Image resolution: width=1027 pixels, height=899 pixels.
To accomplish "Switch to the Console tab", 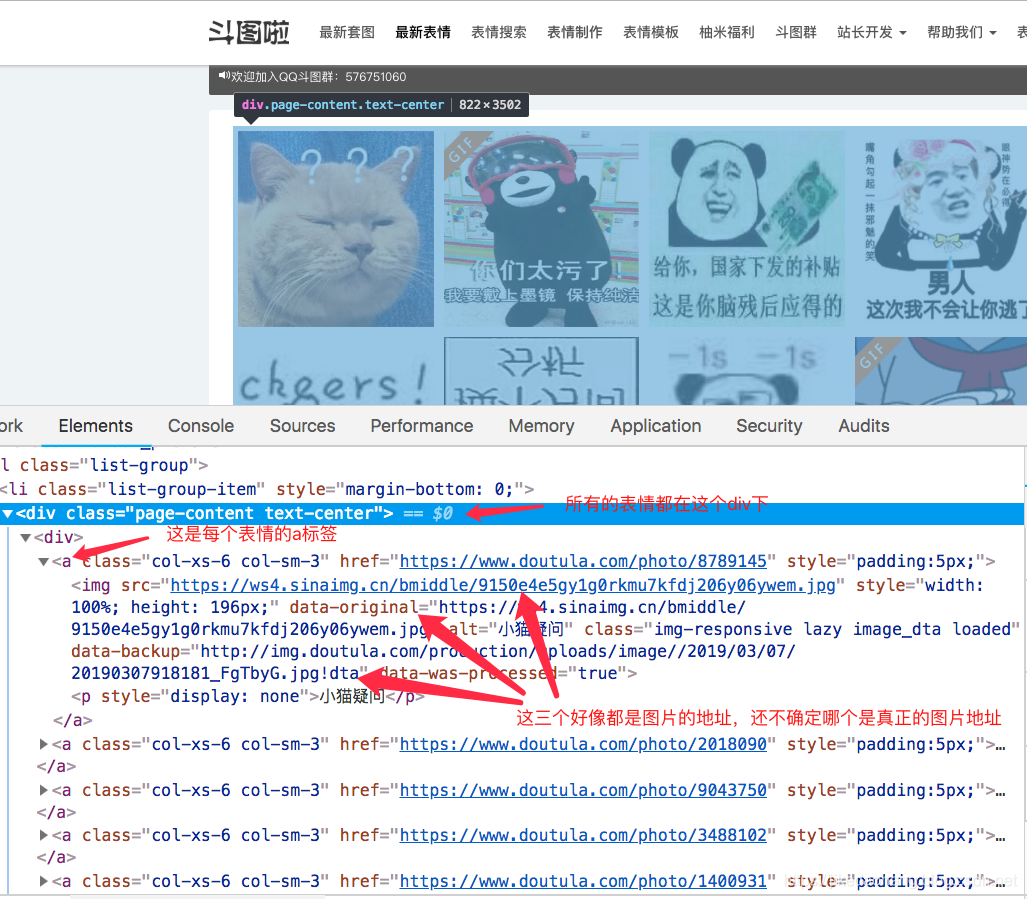I will 200,426.
